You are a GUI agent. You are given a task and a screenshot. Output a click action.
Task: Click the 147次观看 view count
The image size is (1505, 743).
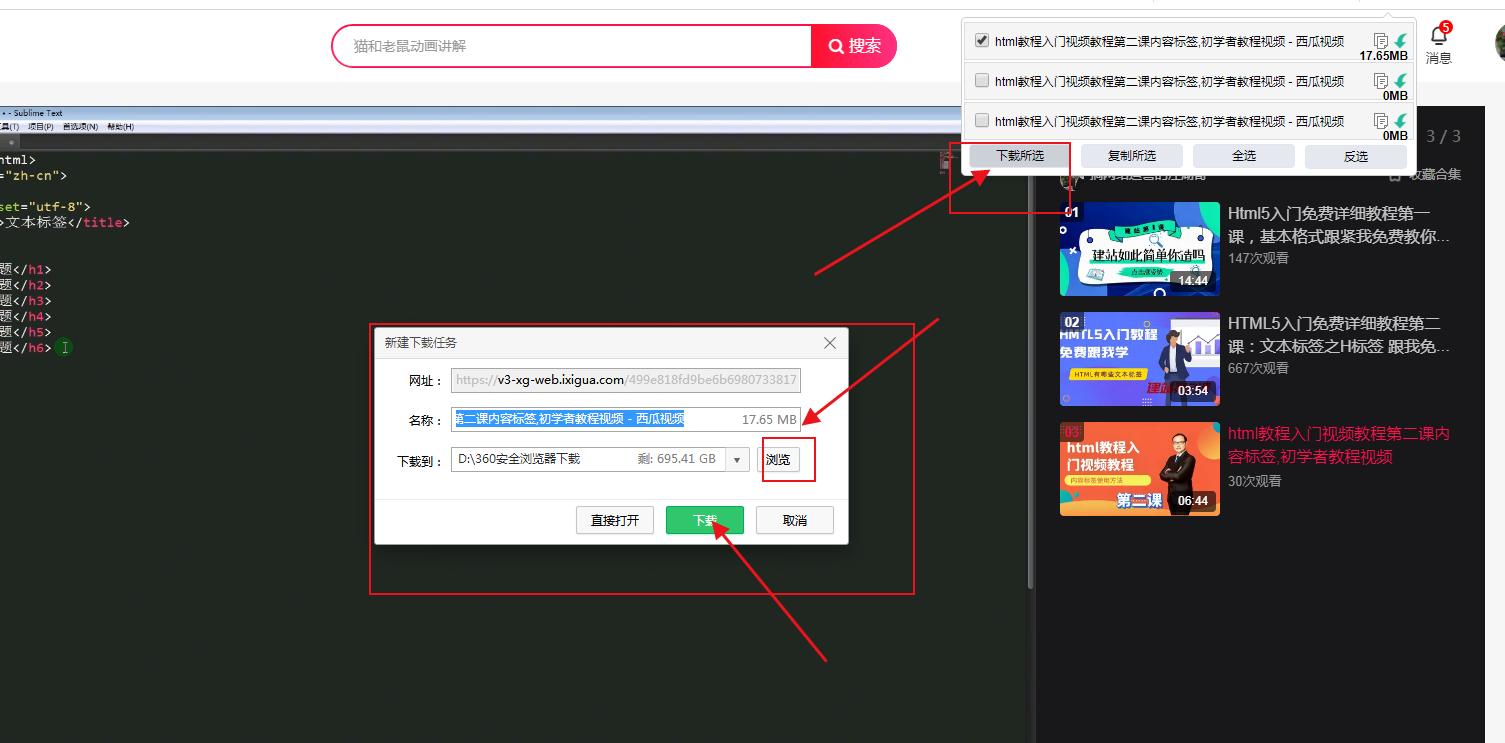pos(1258,258)
